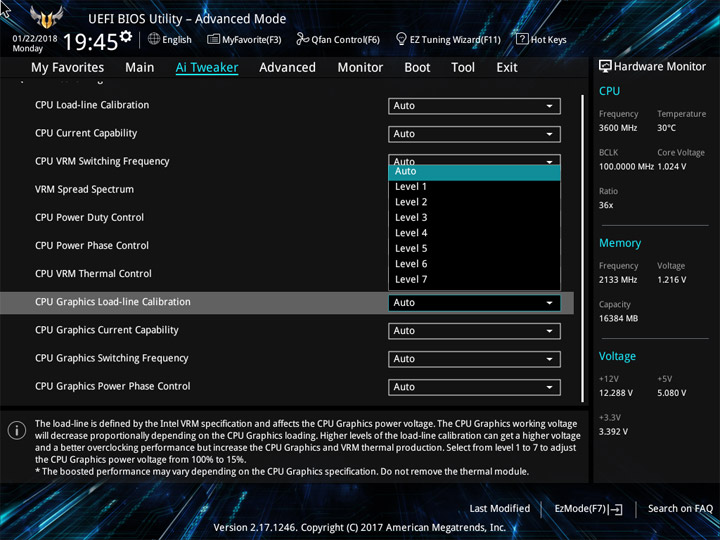Select CPU Graphics Power Phase Control label
The height and width of the screenshot is (540, 720).
click(x=112, y=386)
